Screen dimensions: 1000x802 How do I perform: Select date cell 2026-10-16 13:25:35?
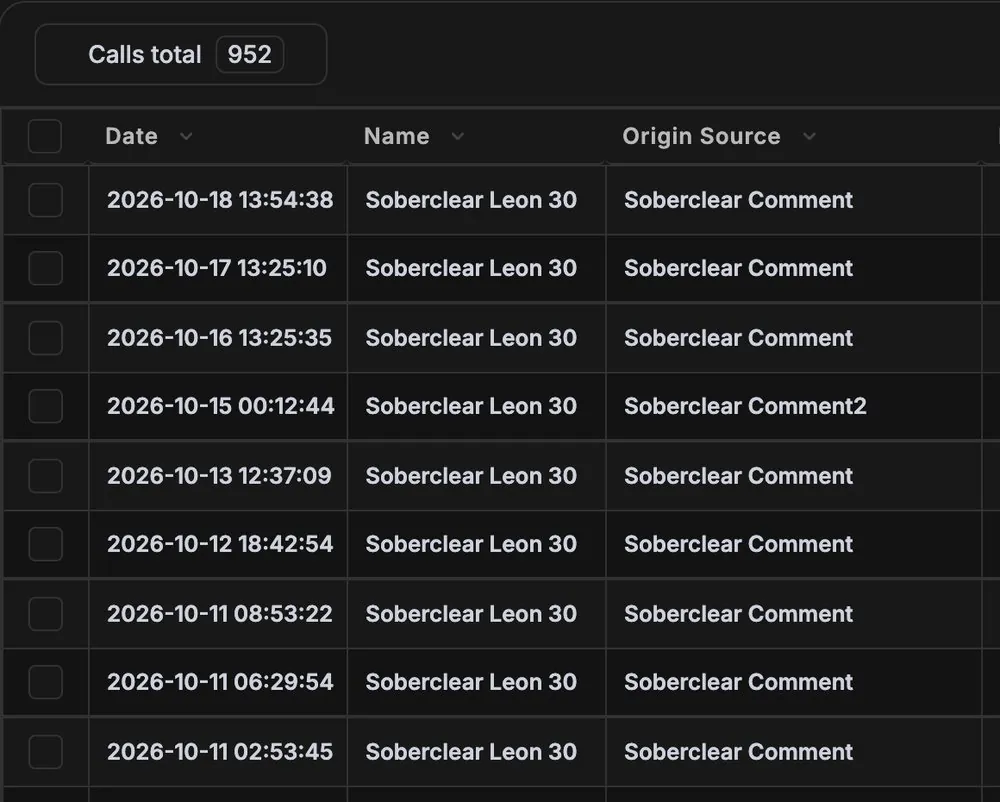(219, 337)
